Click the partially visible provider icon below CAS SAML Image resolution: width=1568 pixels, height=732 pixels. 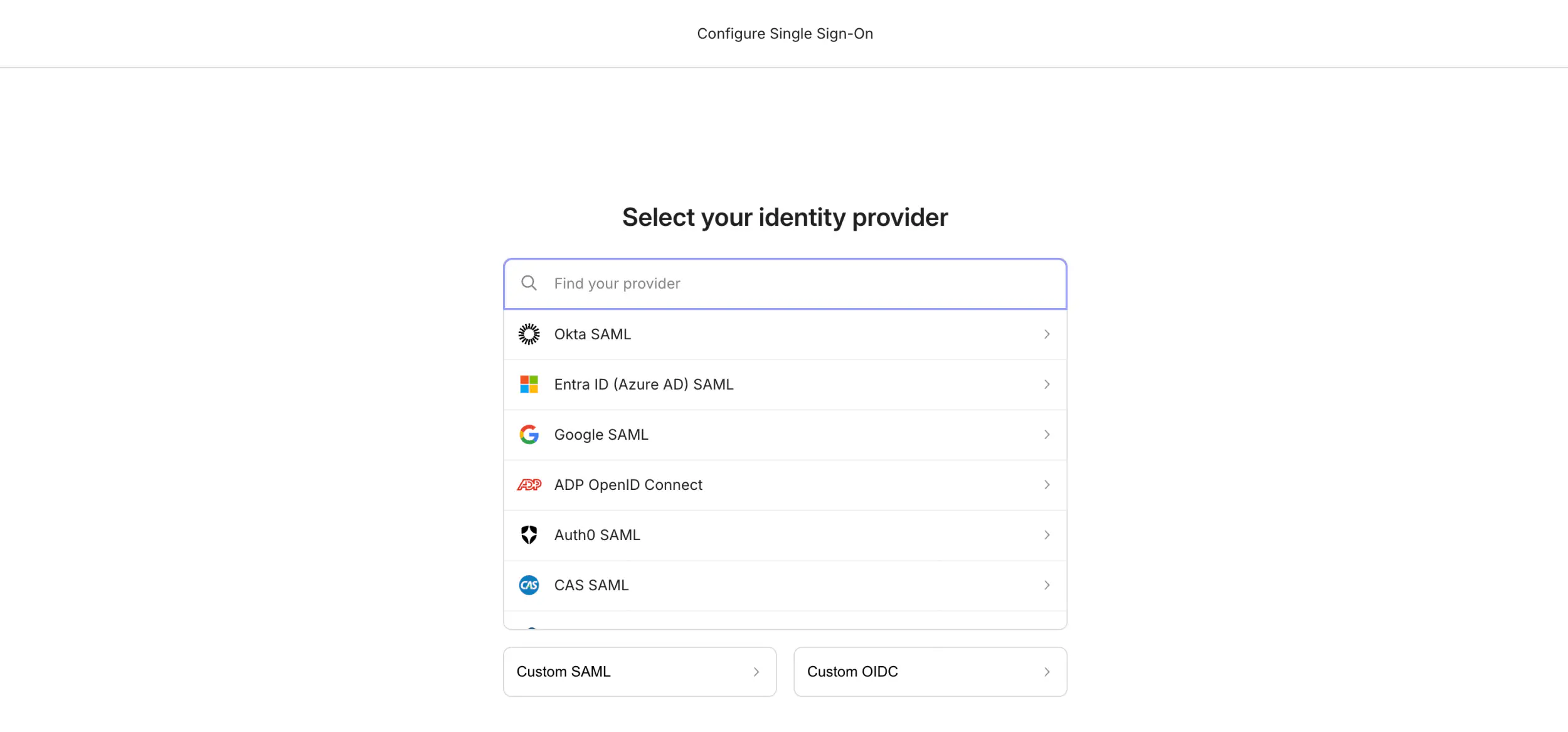point(531,630)
